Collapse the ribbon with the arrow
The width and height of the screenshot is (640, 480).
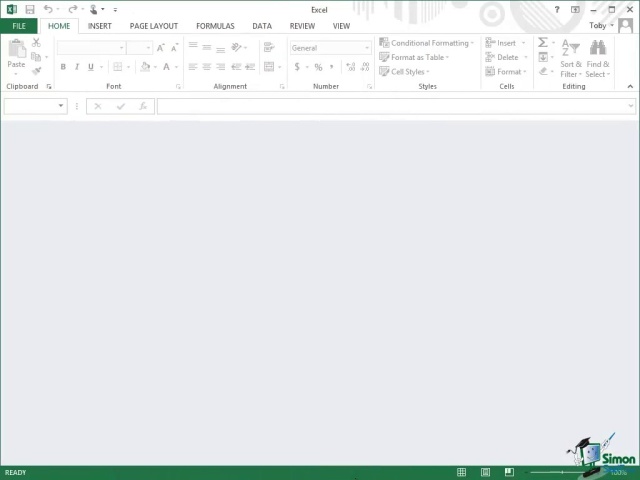click(x=630, y=87)
